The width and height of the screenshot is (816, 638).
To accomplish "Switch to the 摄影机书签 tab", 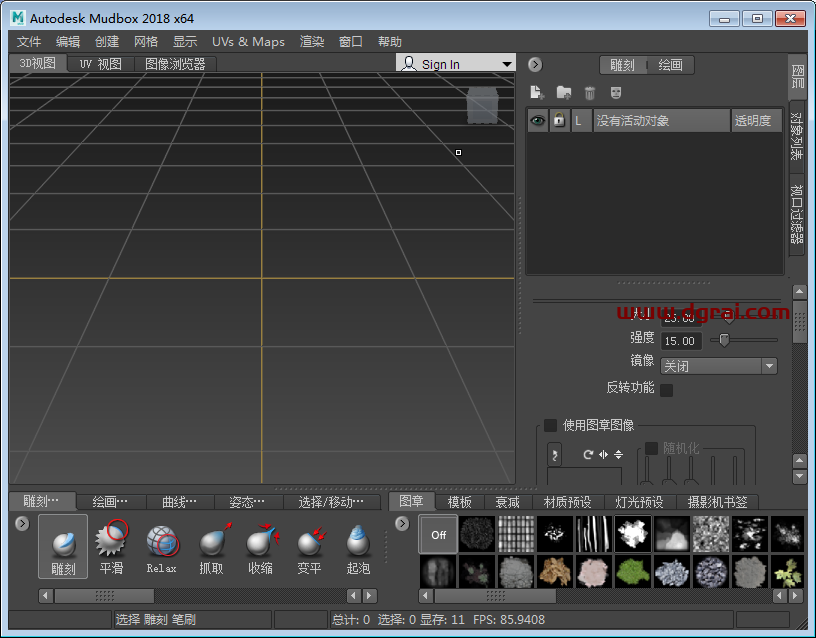I will pos(718,502).
